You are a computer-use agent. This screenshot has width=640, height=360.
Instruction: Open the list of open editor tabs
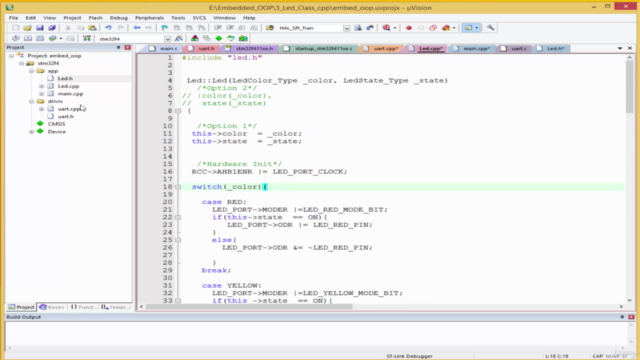620,49
